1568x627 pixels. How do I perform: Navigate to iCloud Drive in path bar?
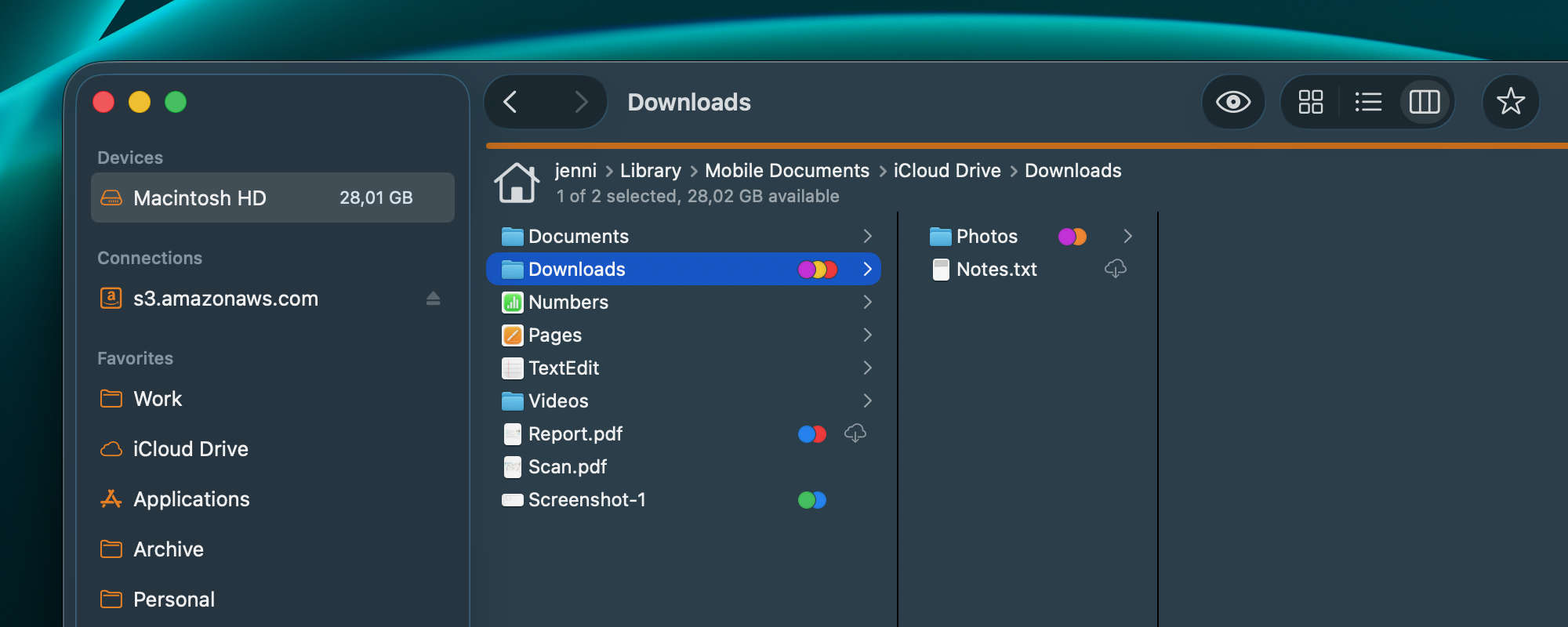(x=947, y=170)
